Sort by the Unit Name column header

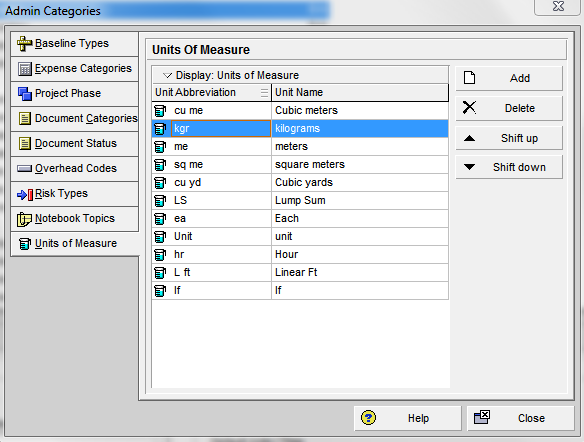(360, 92)
